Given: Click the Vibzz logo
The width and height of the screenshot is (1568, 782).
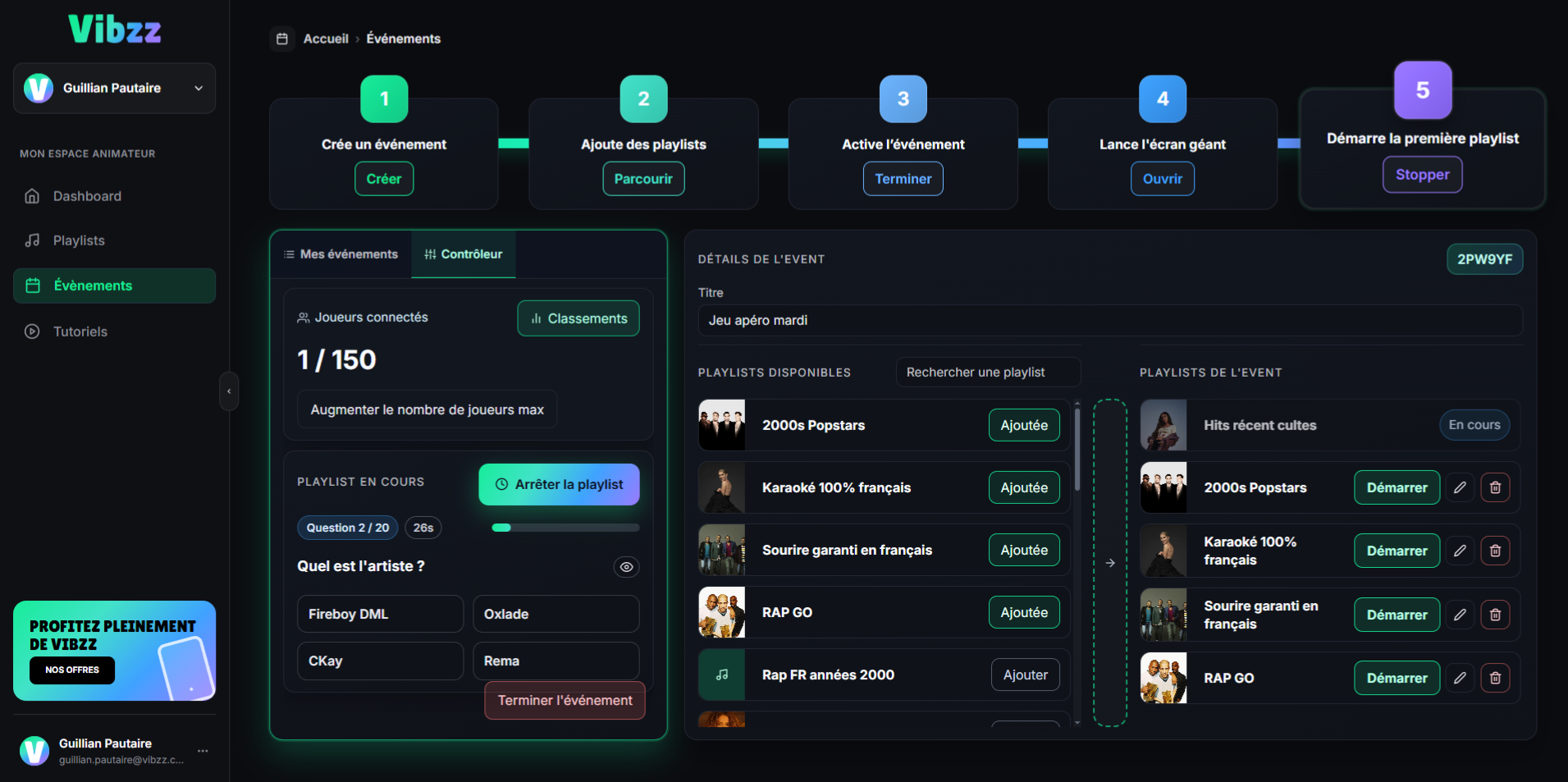Looking at the screenshot, I should (x=115, y=30).
